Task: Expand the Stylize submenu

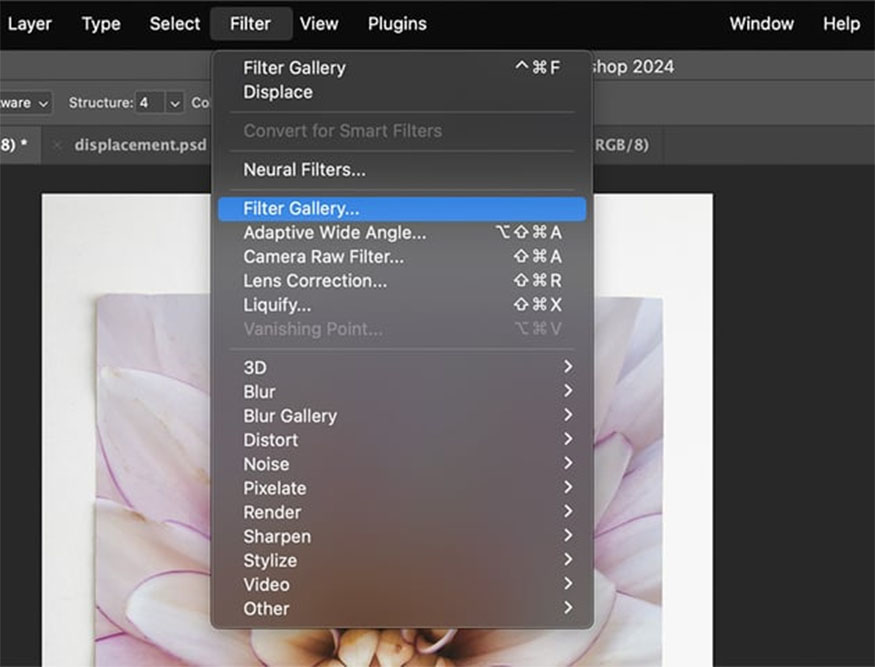Action: tap(402, 560)
